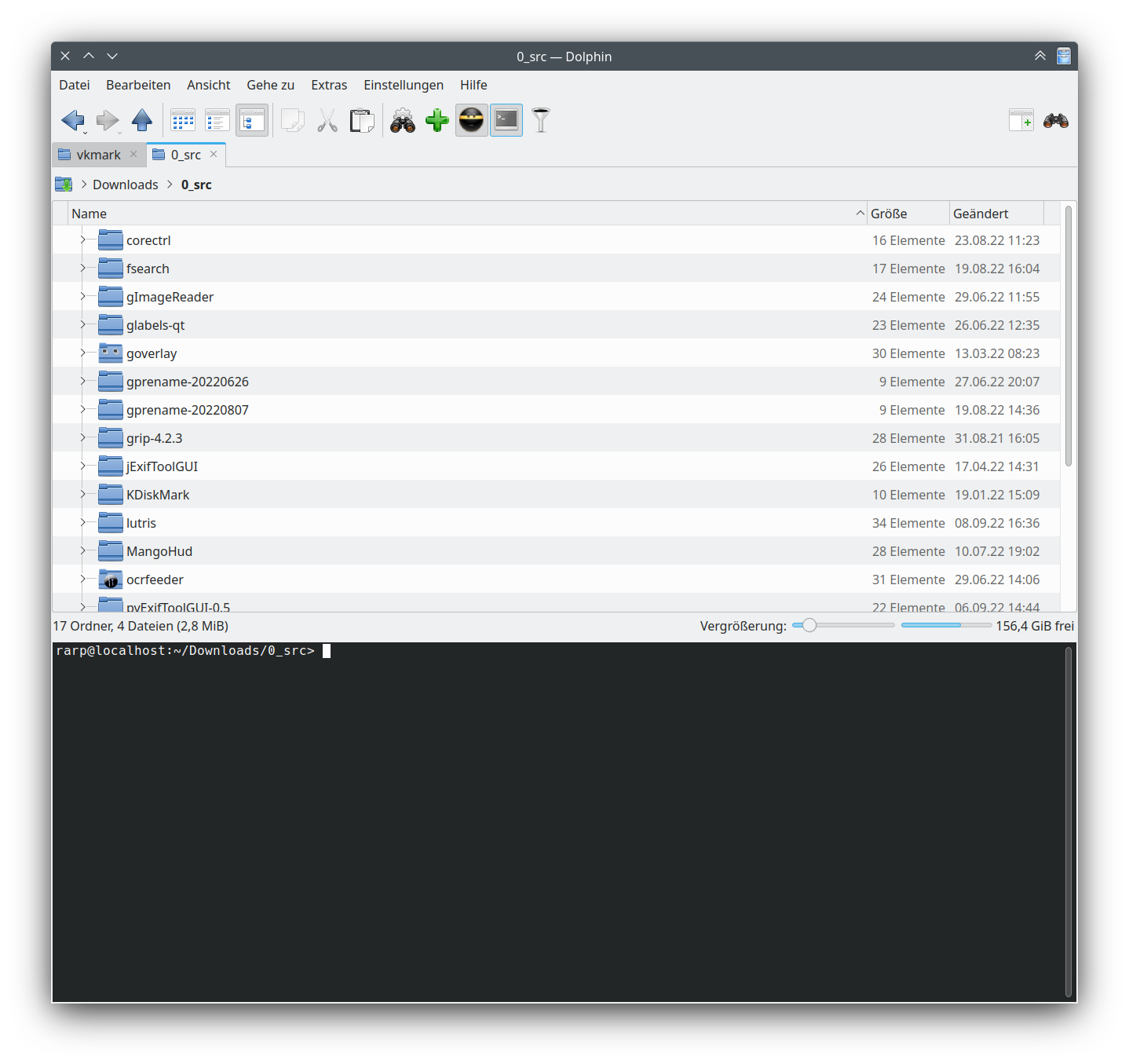Image resolution: width=1129 pixels, height=1064 pixels.
Task: Open the binoculars find tool
Action: [403, 120]
